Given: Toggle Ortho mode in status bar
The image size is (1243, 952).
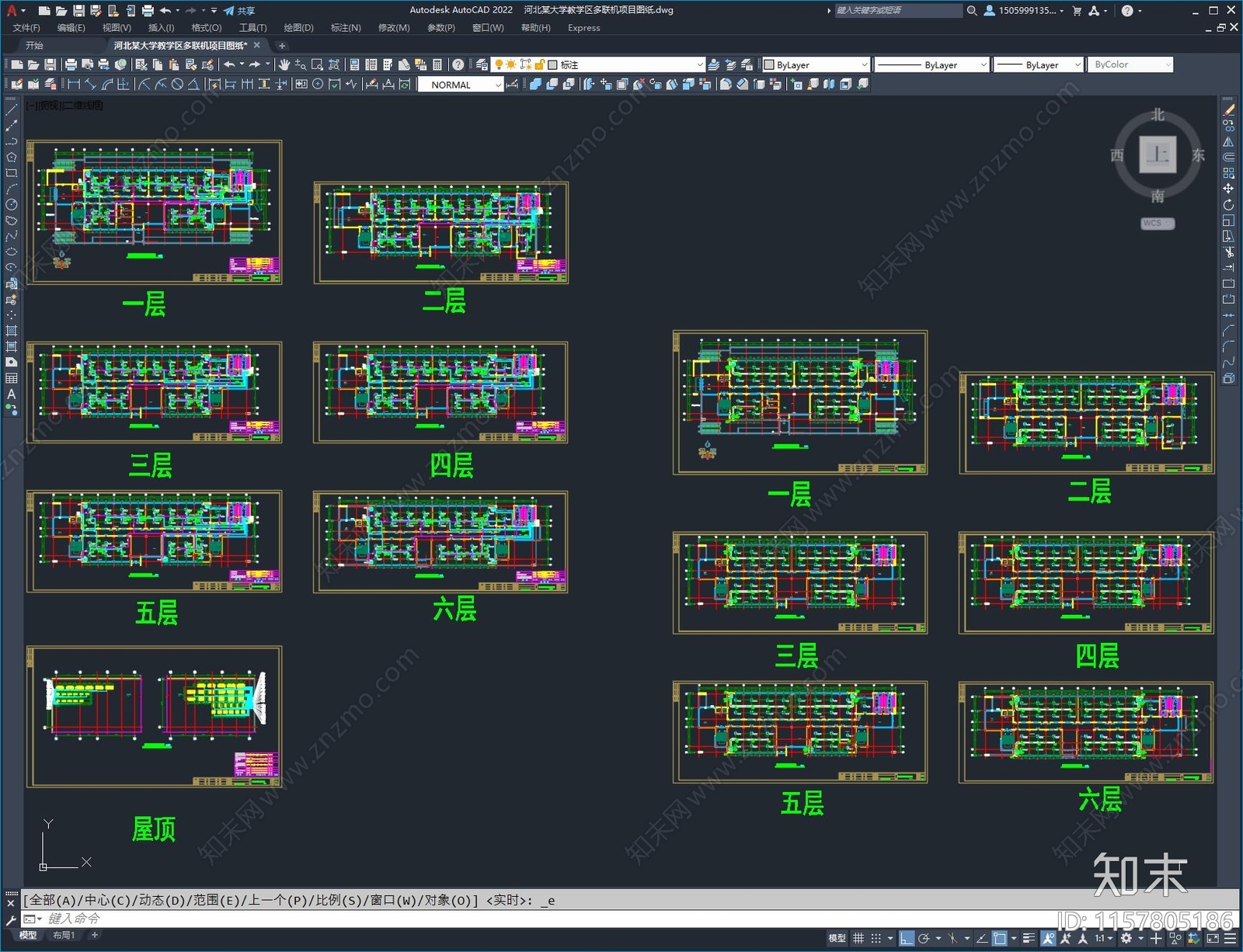Looking at the screenshot, I should (x=906, y=938).
